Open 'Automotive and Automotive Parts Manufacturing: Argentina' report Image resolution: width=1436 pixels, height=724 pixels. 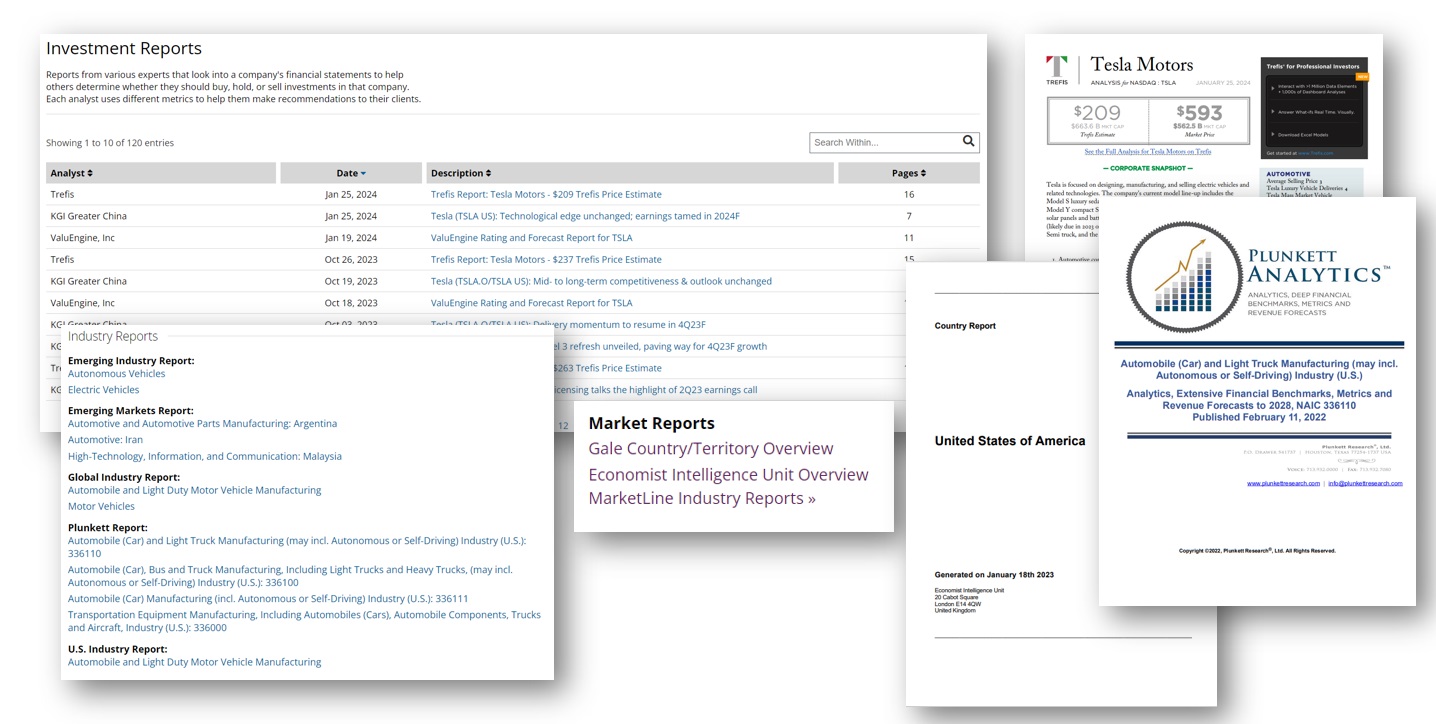[202, 423]
